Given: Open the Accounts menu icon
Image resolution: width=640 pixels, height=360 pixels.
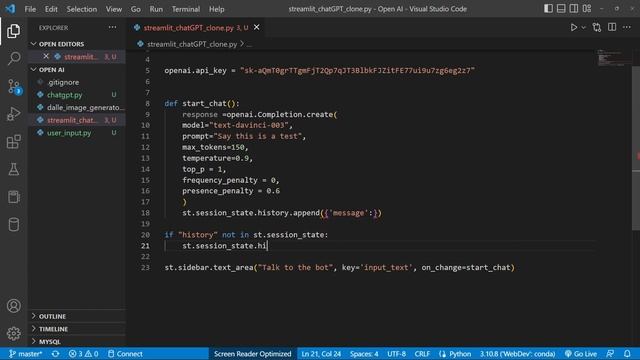Looking at the screenshot, I should pos(13,306).
